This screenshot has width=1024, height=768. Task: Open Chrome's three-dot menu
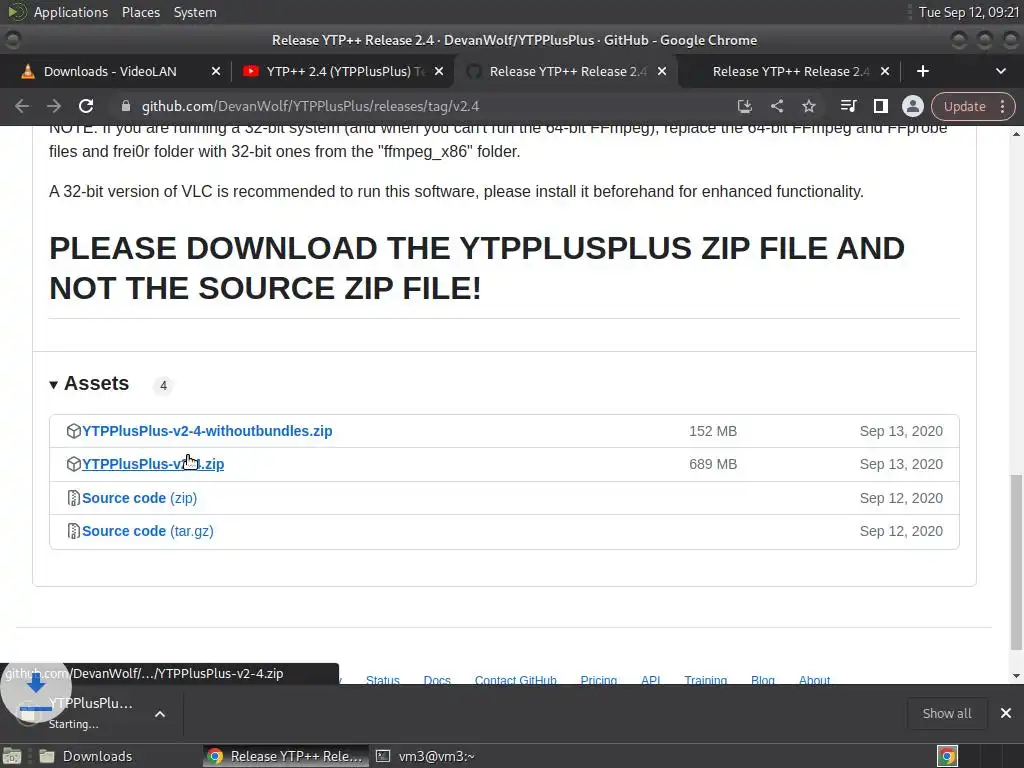tap(1002, 106)
